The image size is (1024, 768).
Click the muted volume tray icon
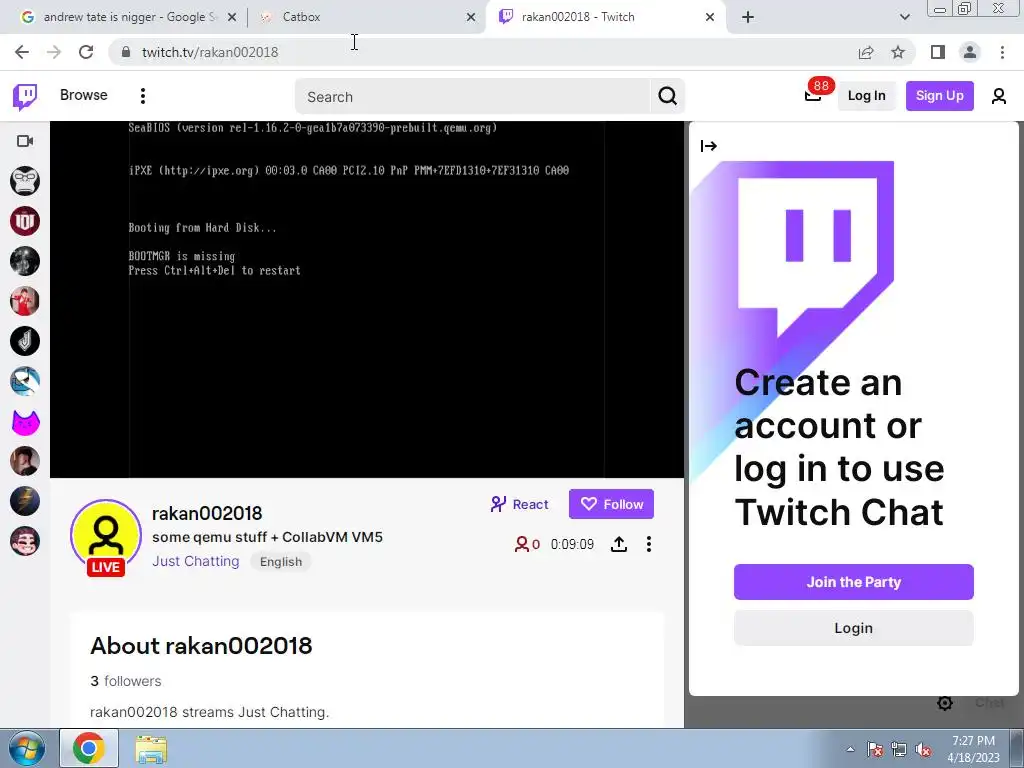[x=923, y=749]
